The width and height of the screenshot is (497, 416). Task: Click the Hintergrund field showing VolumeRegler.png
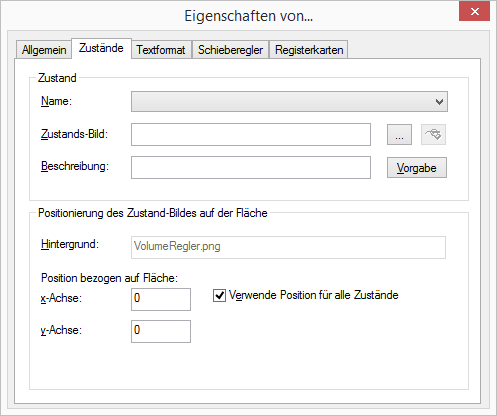tap(288, 247)
